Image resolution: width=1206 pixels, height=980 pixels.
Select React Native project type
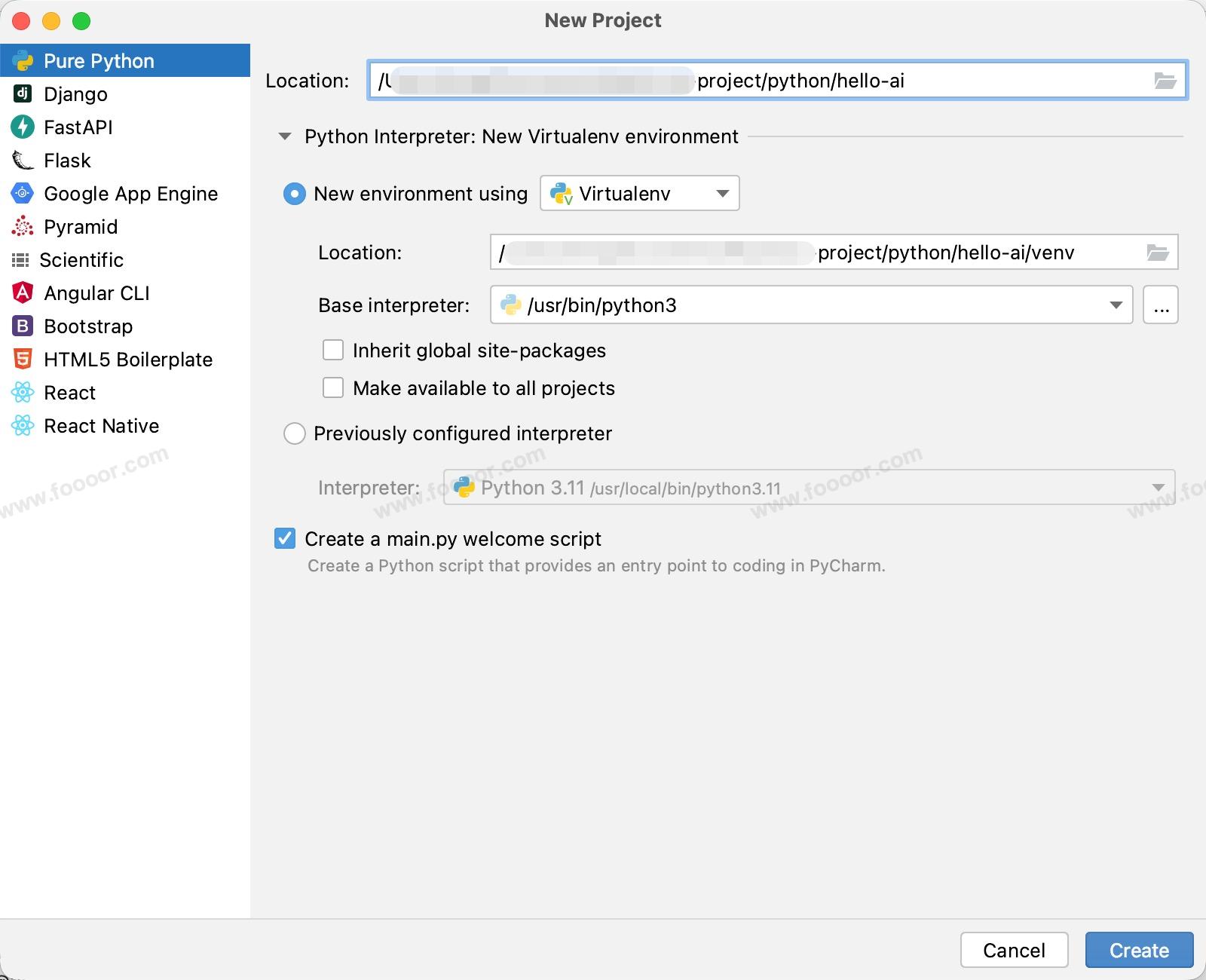coord(101,426)
